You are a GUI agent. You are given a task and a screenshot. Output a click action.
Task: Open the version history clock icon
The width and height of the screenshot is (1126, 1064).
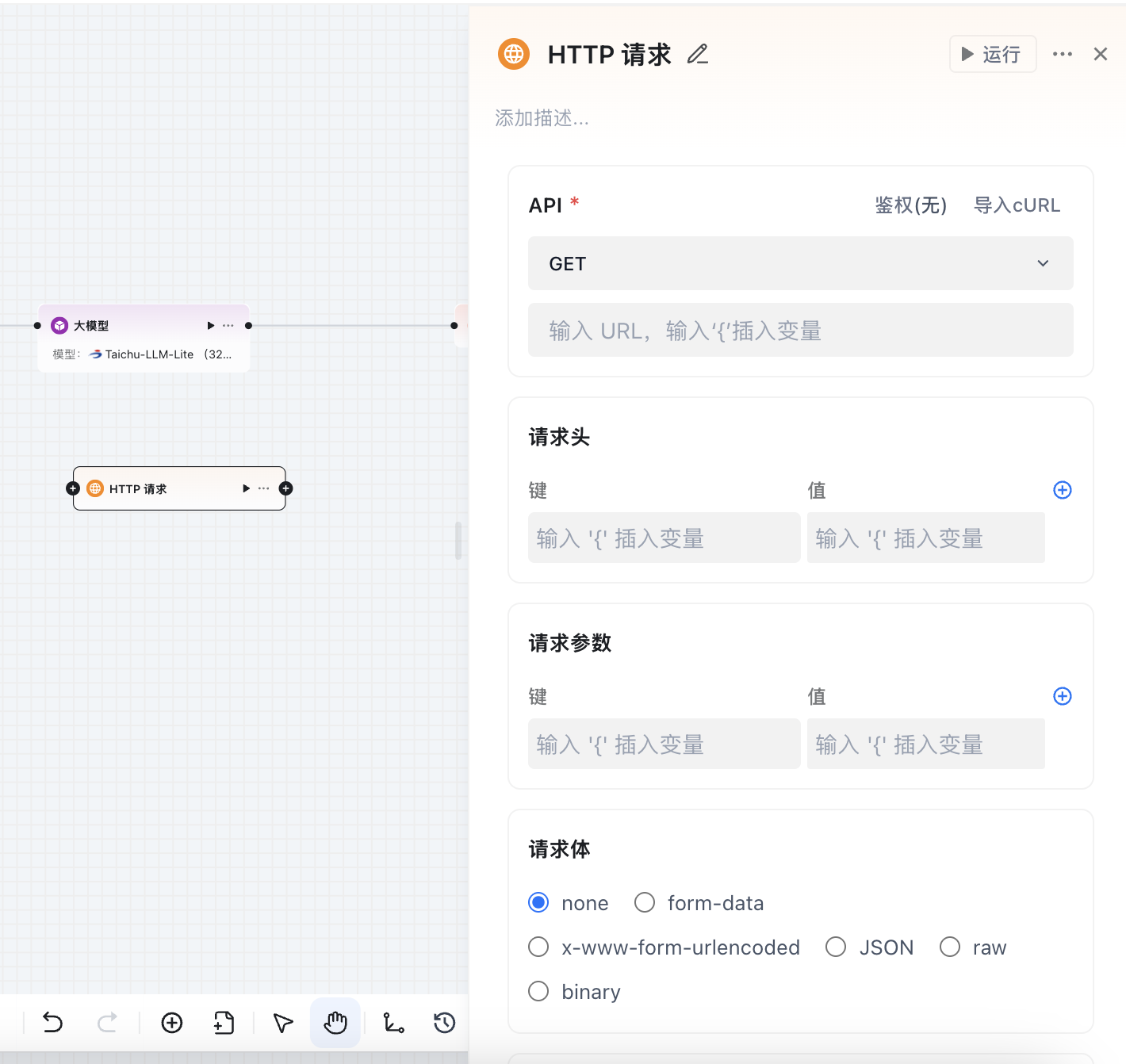[445, 1023]
